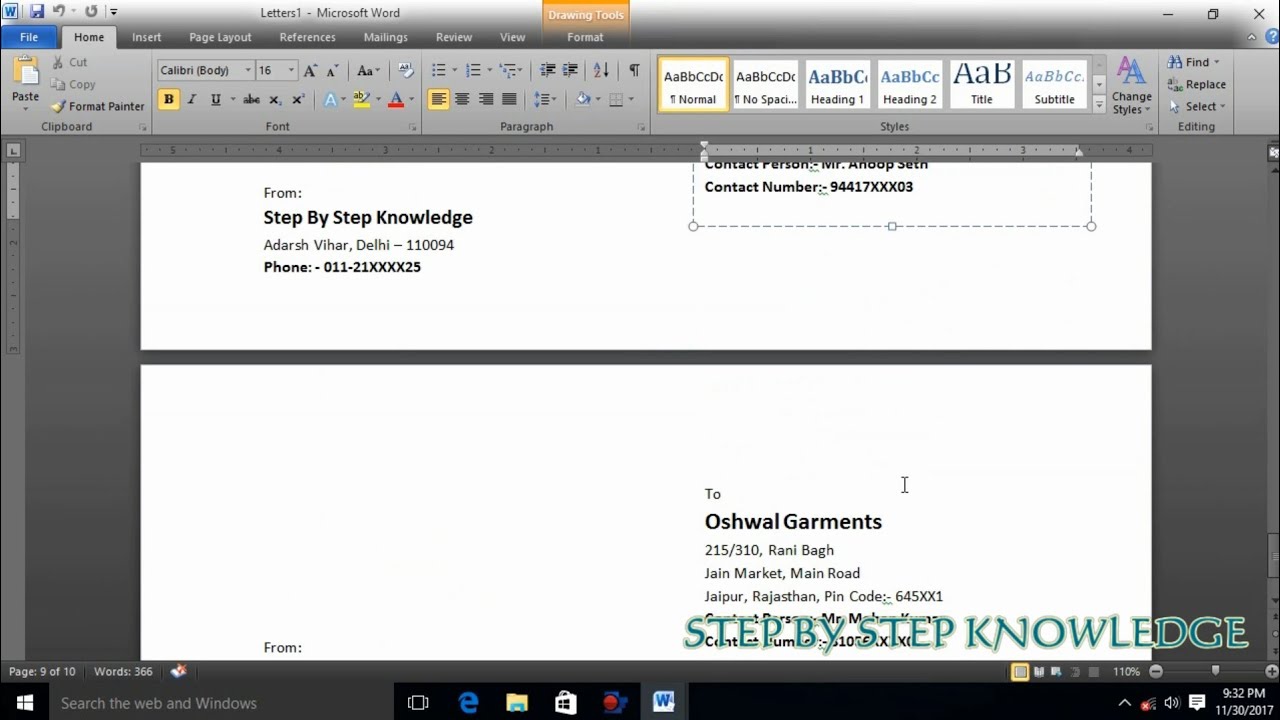
Task: Click the Cut command
Action: point(69,62)
